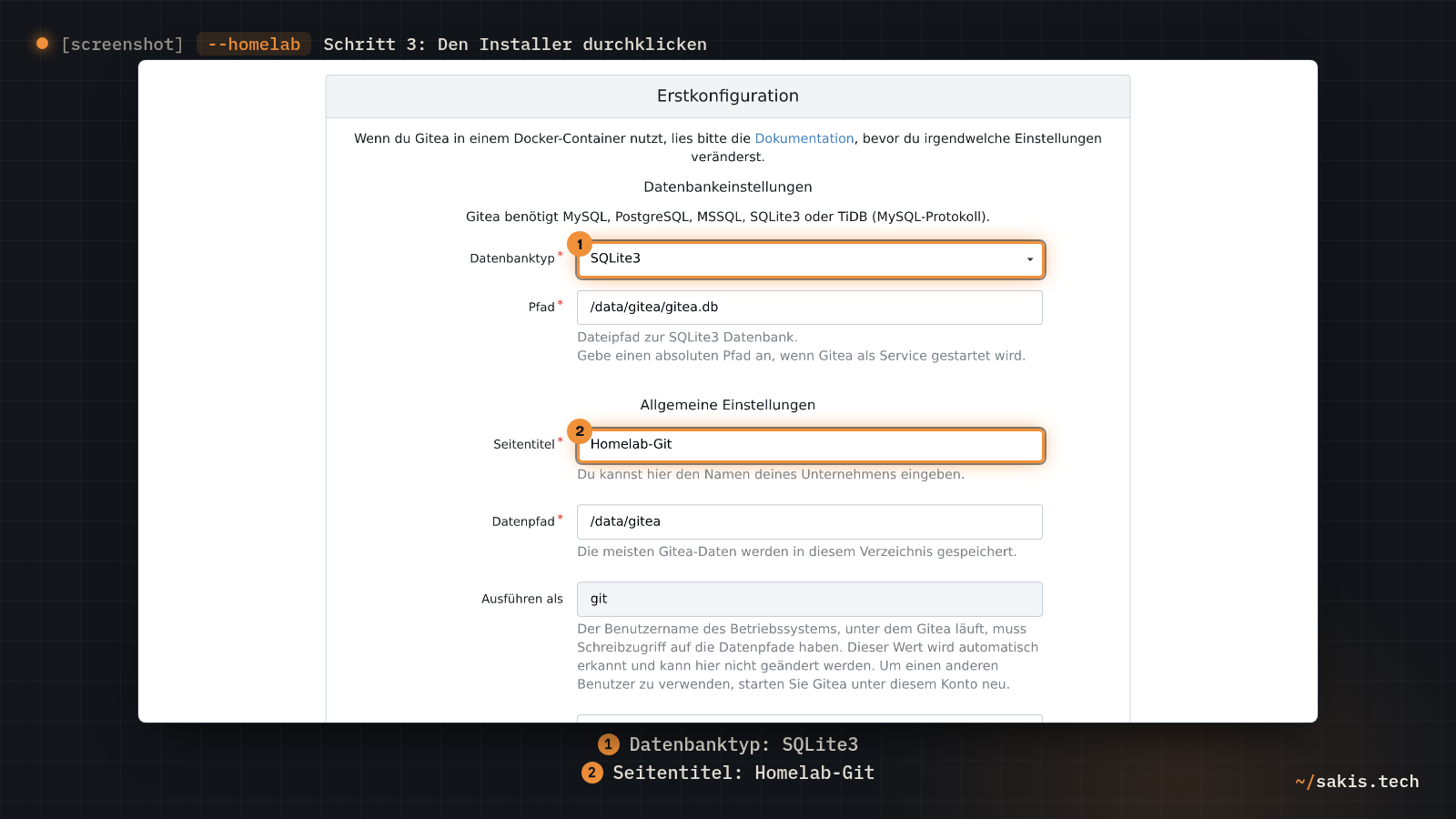Image resolution: width=1456 pixels, height=819 pixels.
Task: Click the 'Schritt 3: Den Installer durchklicken' title
Action: (515, 44)
